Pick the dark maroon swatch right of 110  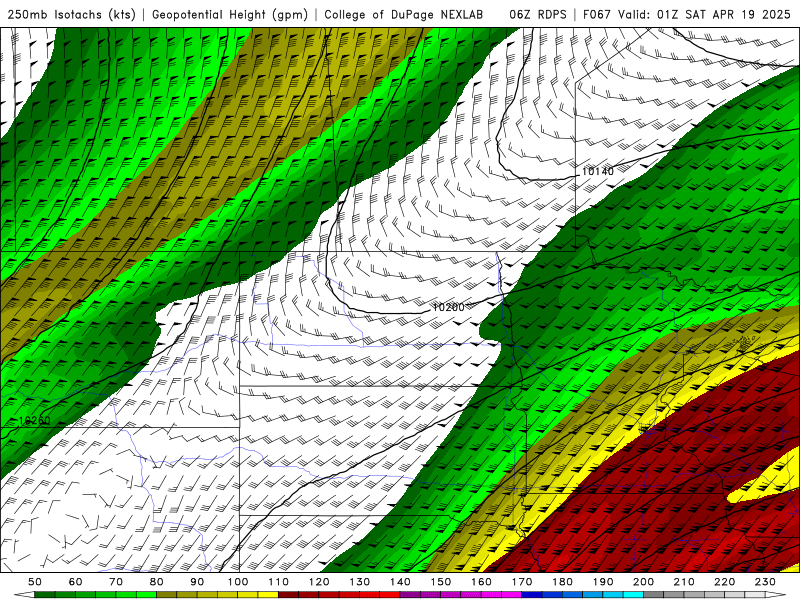[x=289, y=595]
